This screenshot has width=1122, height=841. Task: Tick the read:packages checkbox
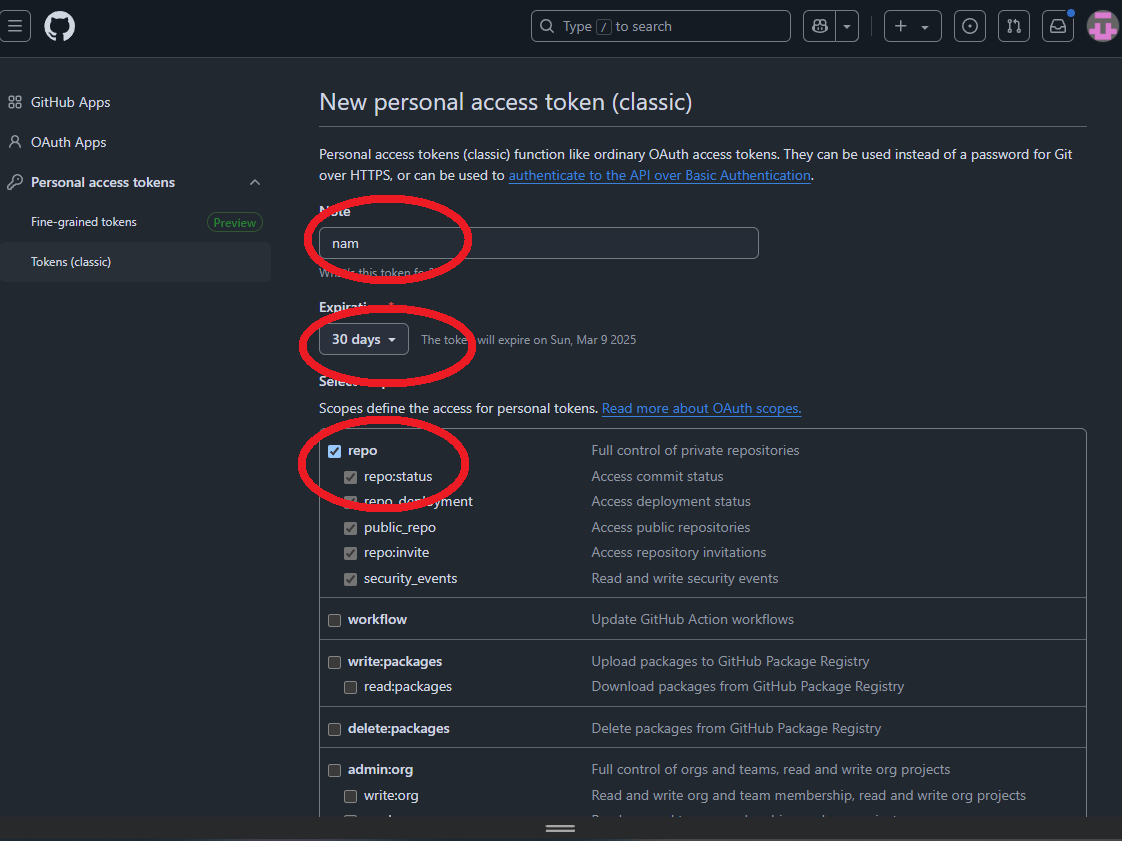pyautogui.click(x=351, y=687)
